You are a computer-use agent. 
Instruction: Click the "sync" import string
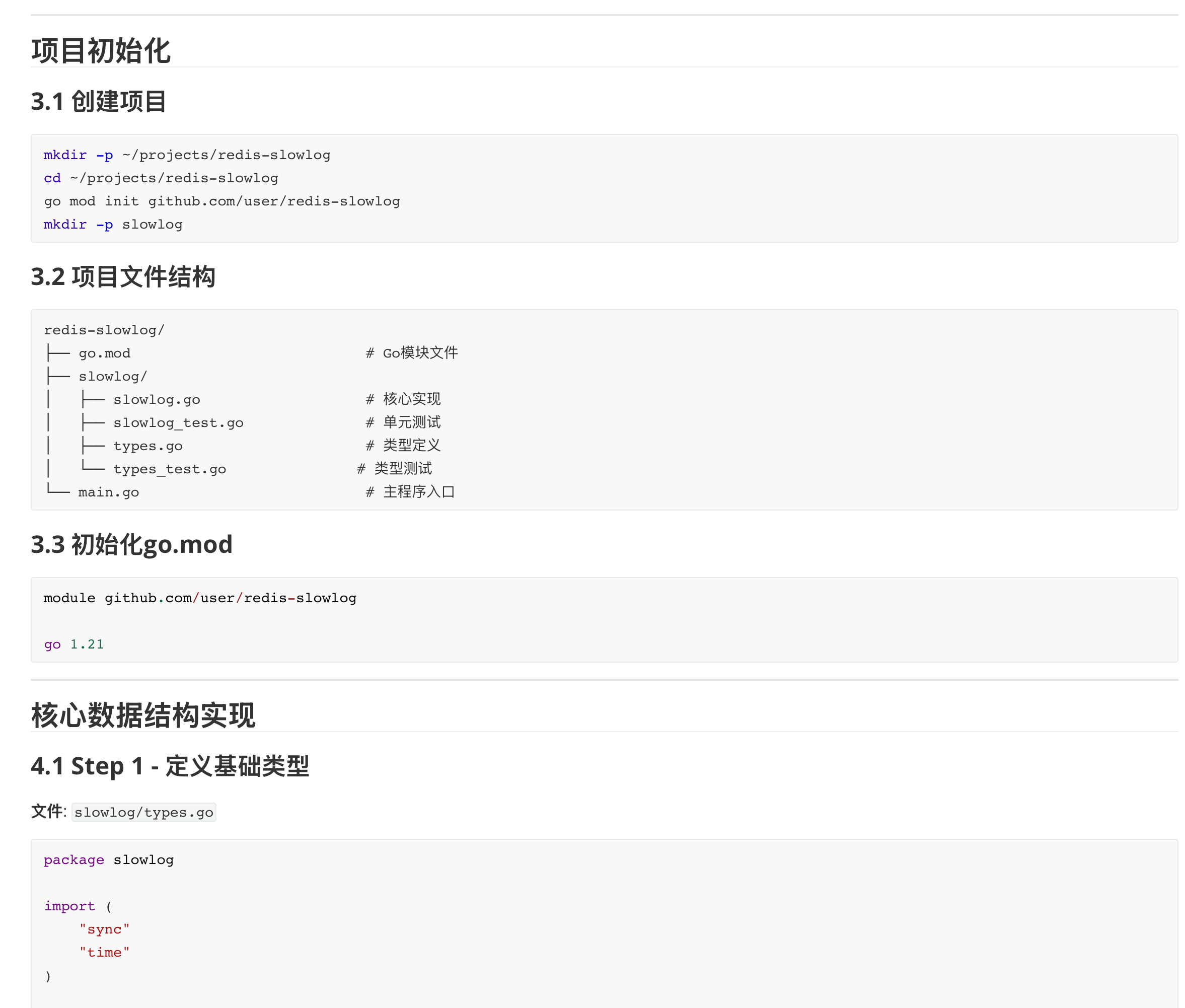click(x=105, y=929)
